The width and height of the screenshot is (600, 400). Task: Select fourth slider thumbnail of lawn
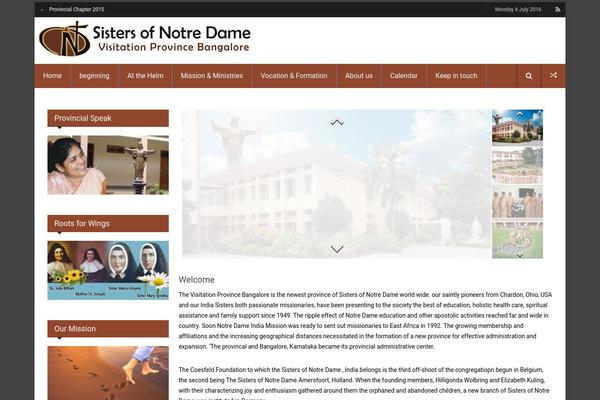click(x=517, y=240)
